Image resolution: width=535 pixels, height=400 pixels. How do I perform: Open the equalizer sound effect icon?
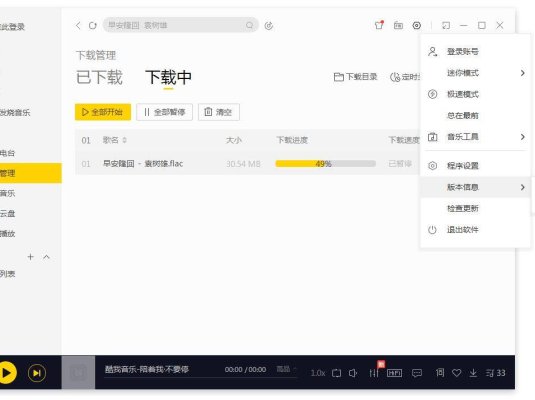(x=374, y=373)
